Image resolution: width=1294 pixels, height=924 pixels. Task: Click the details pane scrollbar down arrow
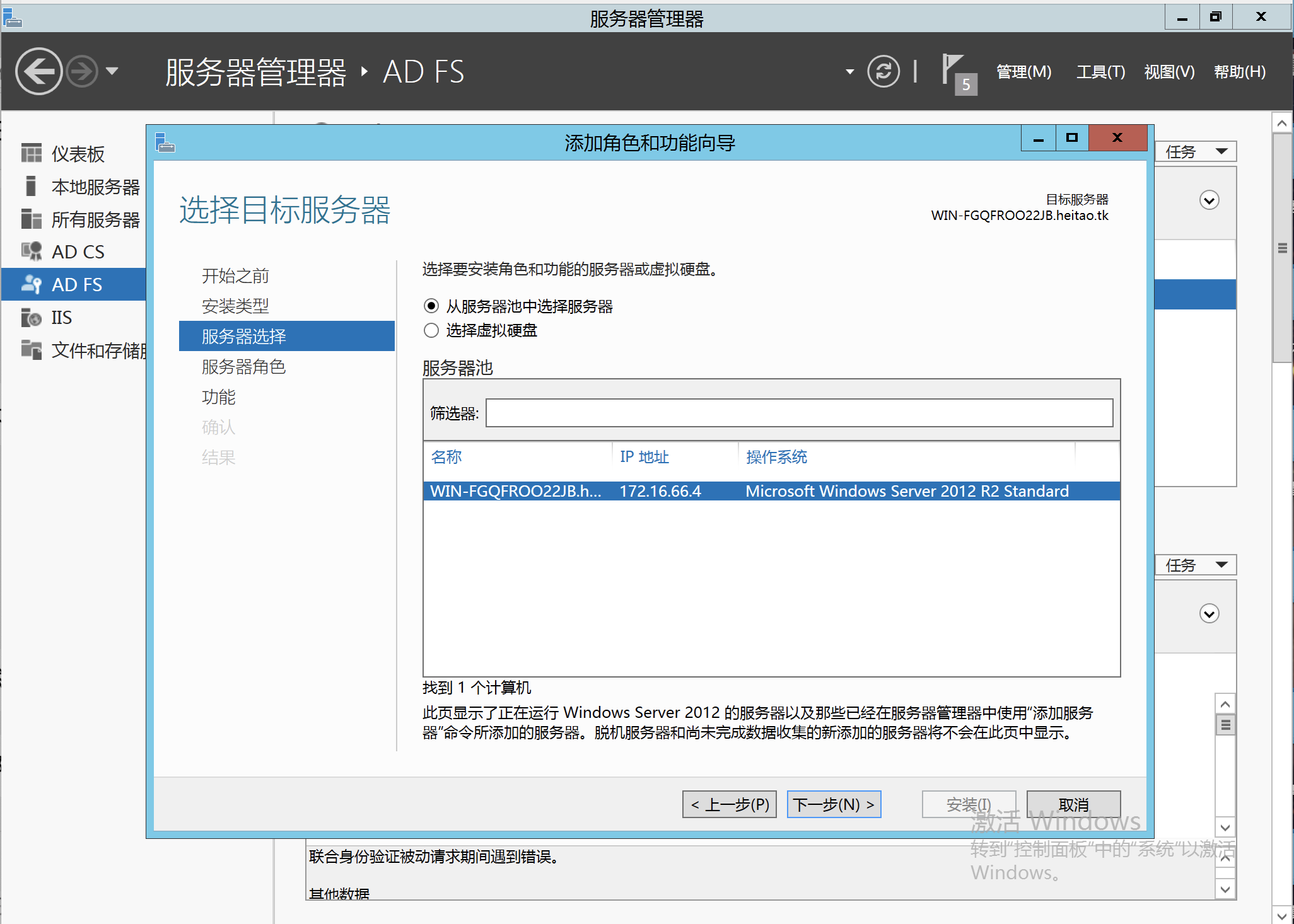coord(1225,889)
